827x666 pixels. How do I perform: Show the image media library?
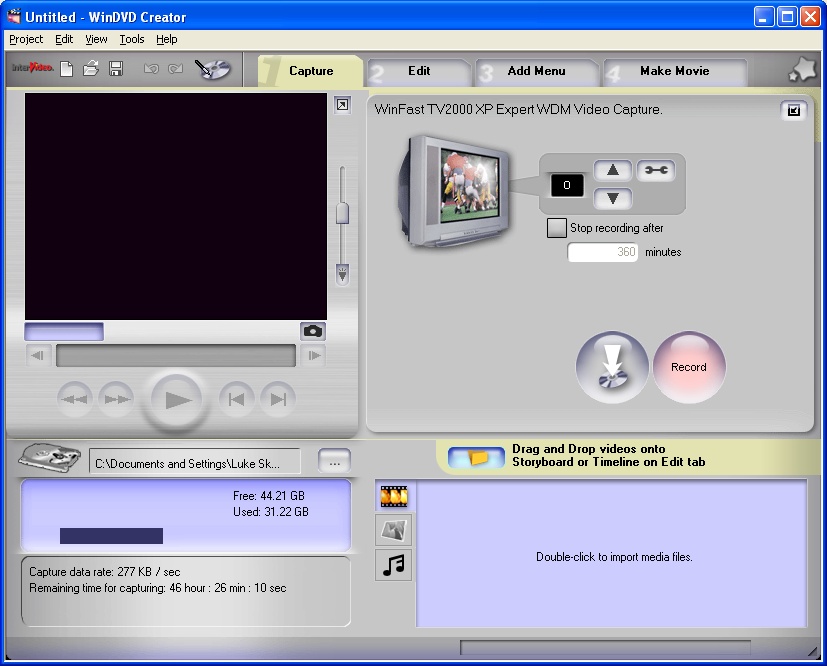point(393,530)
